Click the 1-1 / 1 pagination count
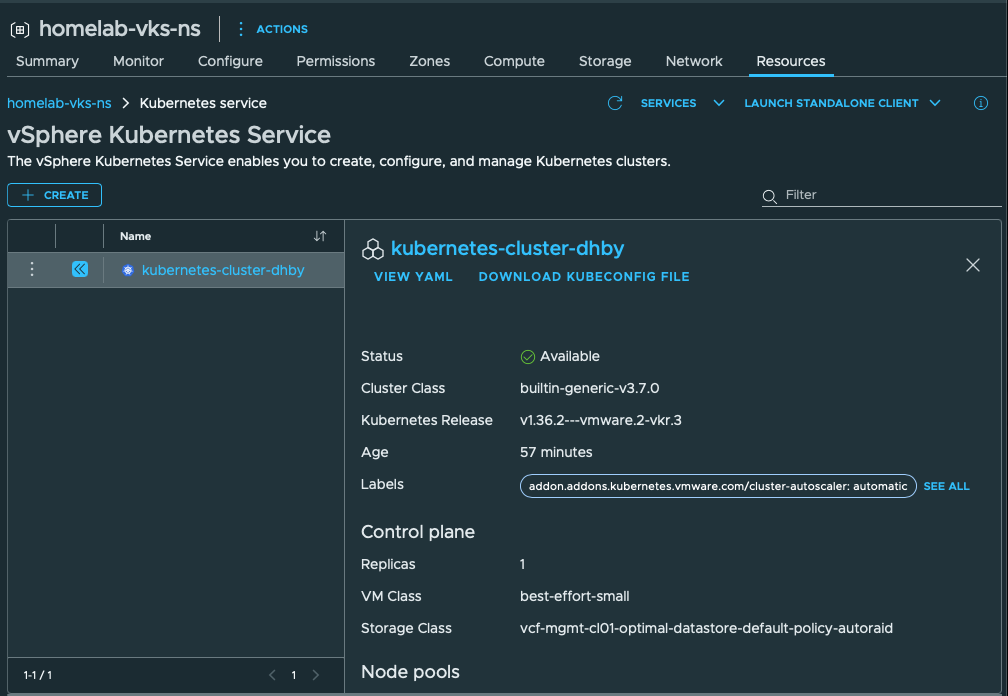This screenshot has height=696, width=1008. click(38, 675)
